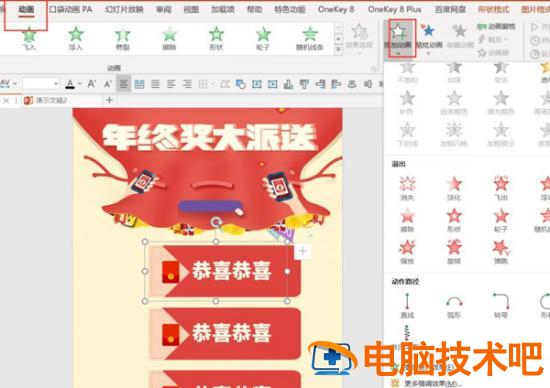Apply the 形状 entrance animation in ribbon gallery
Image resolution: width=550 pixels, height=388 pixels.
(216, 39)
